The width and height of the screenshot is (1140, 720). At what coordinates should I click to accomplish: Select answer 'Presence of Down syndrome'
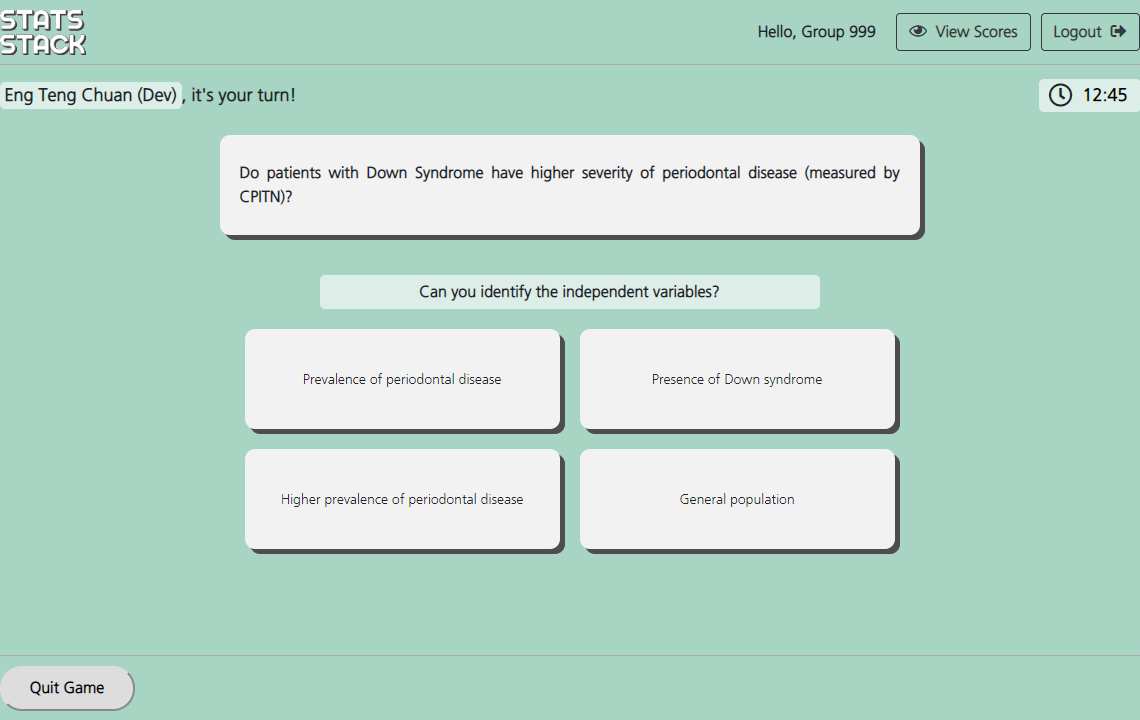click(x=737, y=379)
